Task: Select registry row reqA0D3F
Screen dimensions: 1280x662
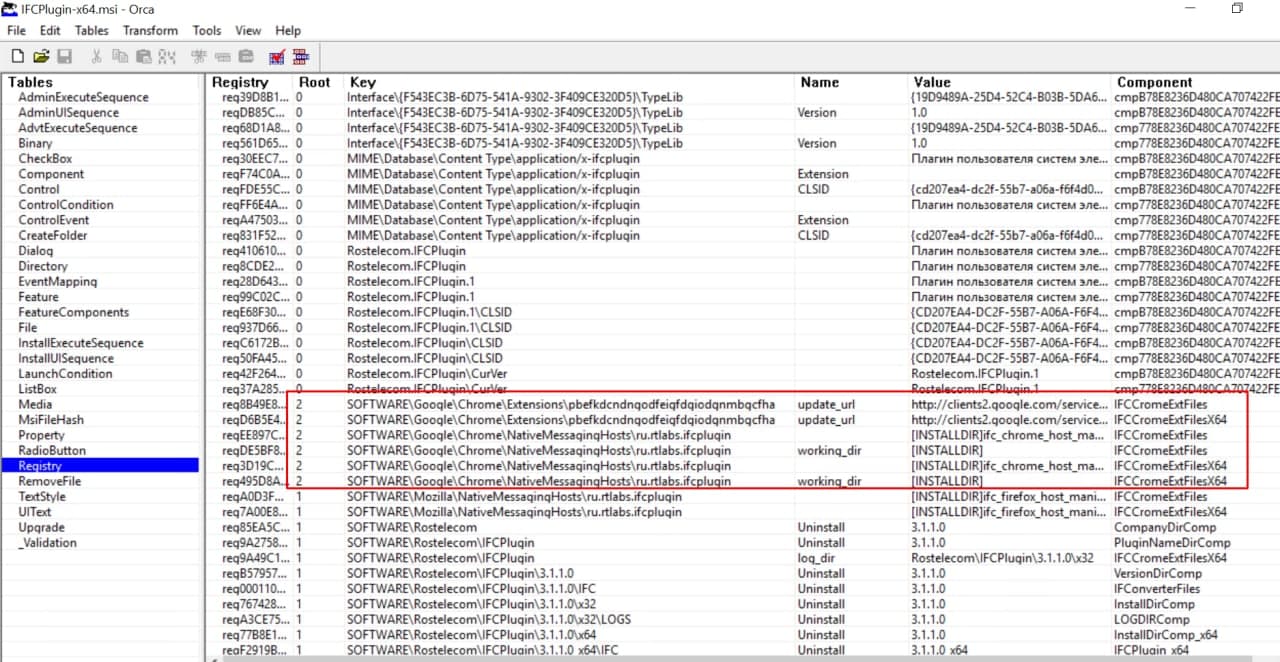Action: (255, 497)
